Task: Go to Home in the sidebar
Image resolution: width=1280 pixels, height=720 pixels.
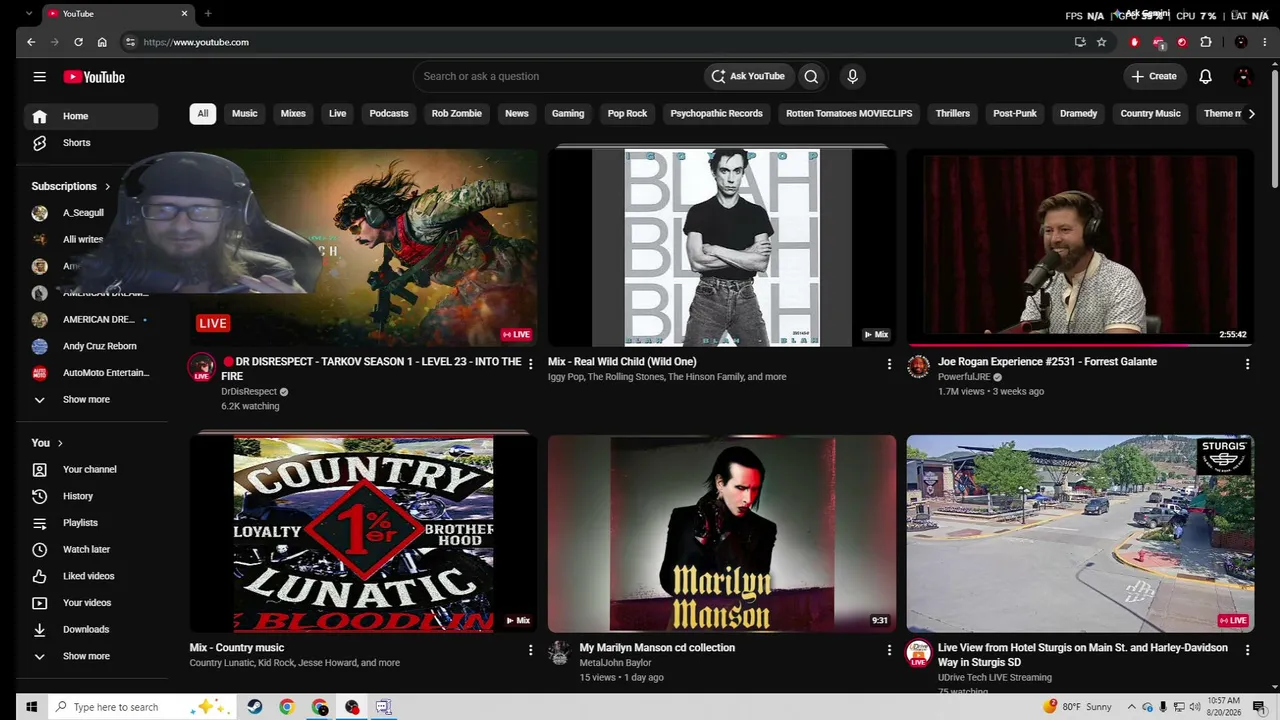Action: coord(90,116)
